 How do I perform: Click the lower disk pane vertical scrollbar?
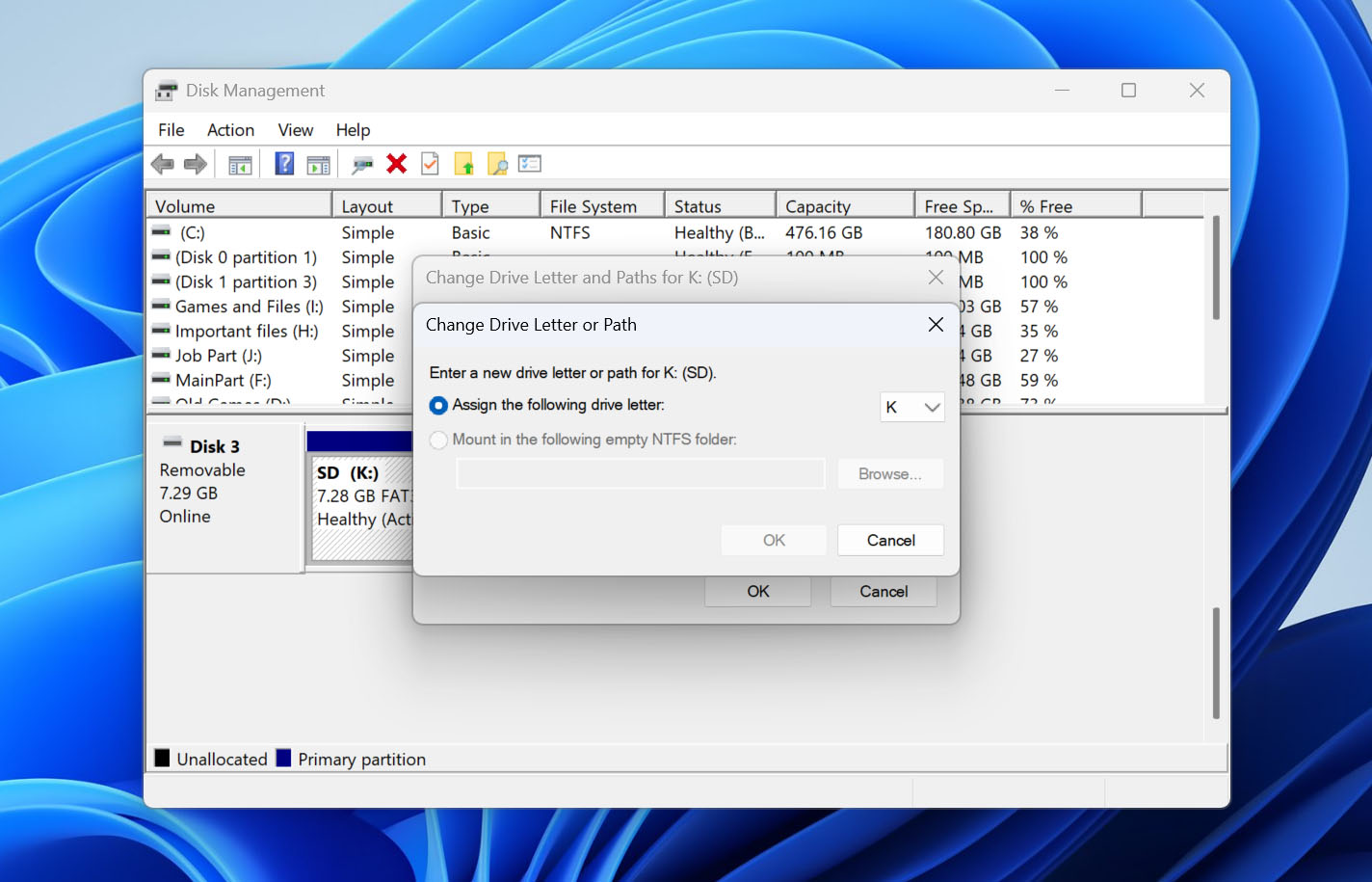[x=1216, y=663]
